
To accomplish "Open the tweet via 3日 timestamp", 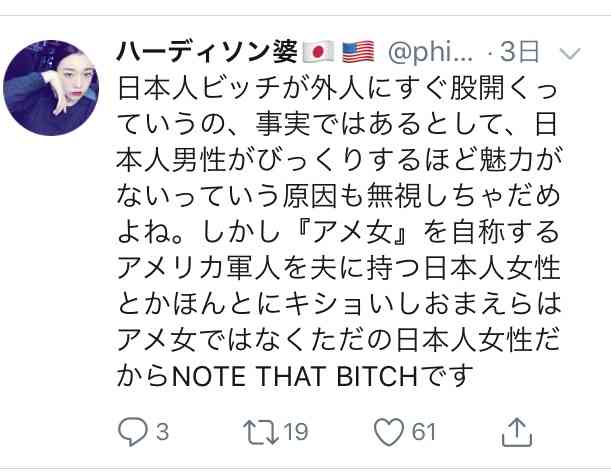I will pos(521,49).
